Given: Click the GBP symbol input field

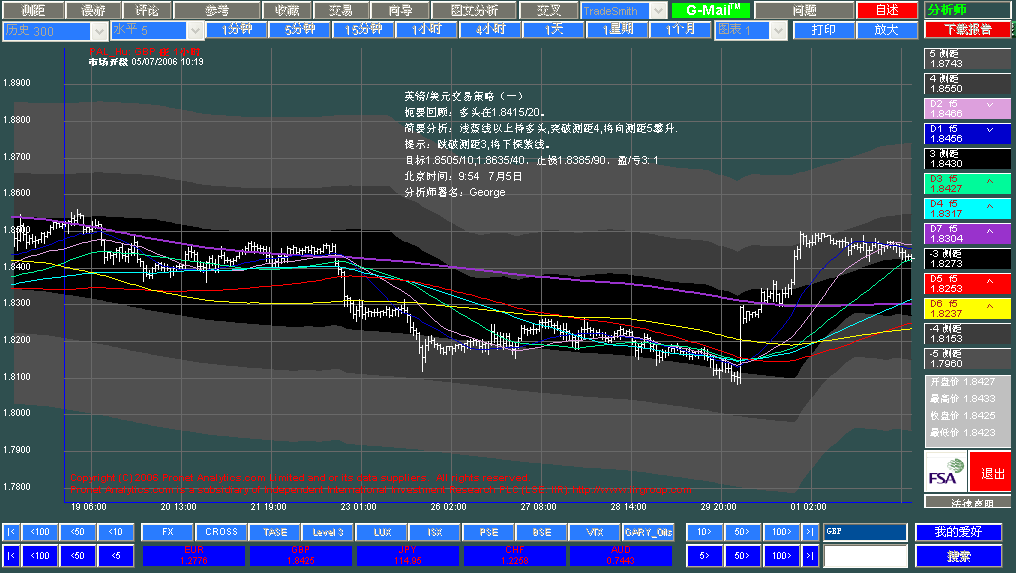Looking at the screenshot, I should 865,532.
